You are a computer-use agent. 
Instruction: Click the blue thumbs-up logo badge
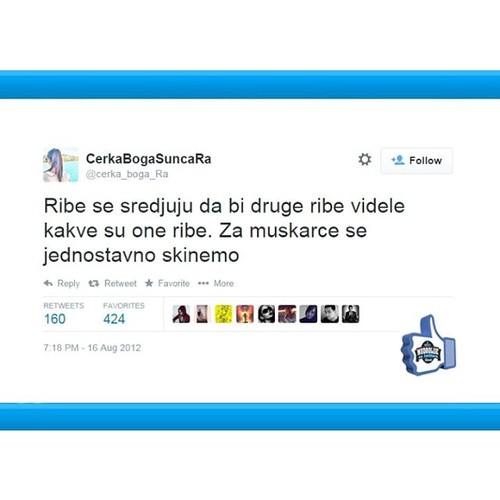click(x=429, y=345)
